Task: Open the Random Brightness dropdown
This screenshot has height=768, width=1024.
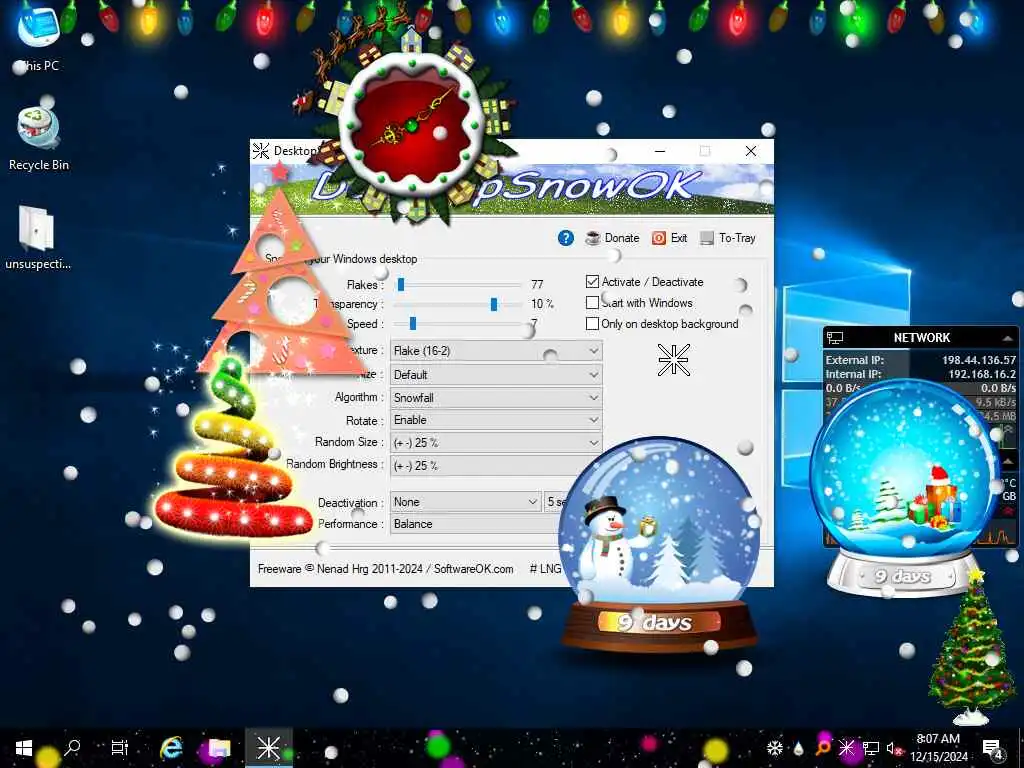Action: click(496, 465)
